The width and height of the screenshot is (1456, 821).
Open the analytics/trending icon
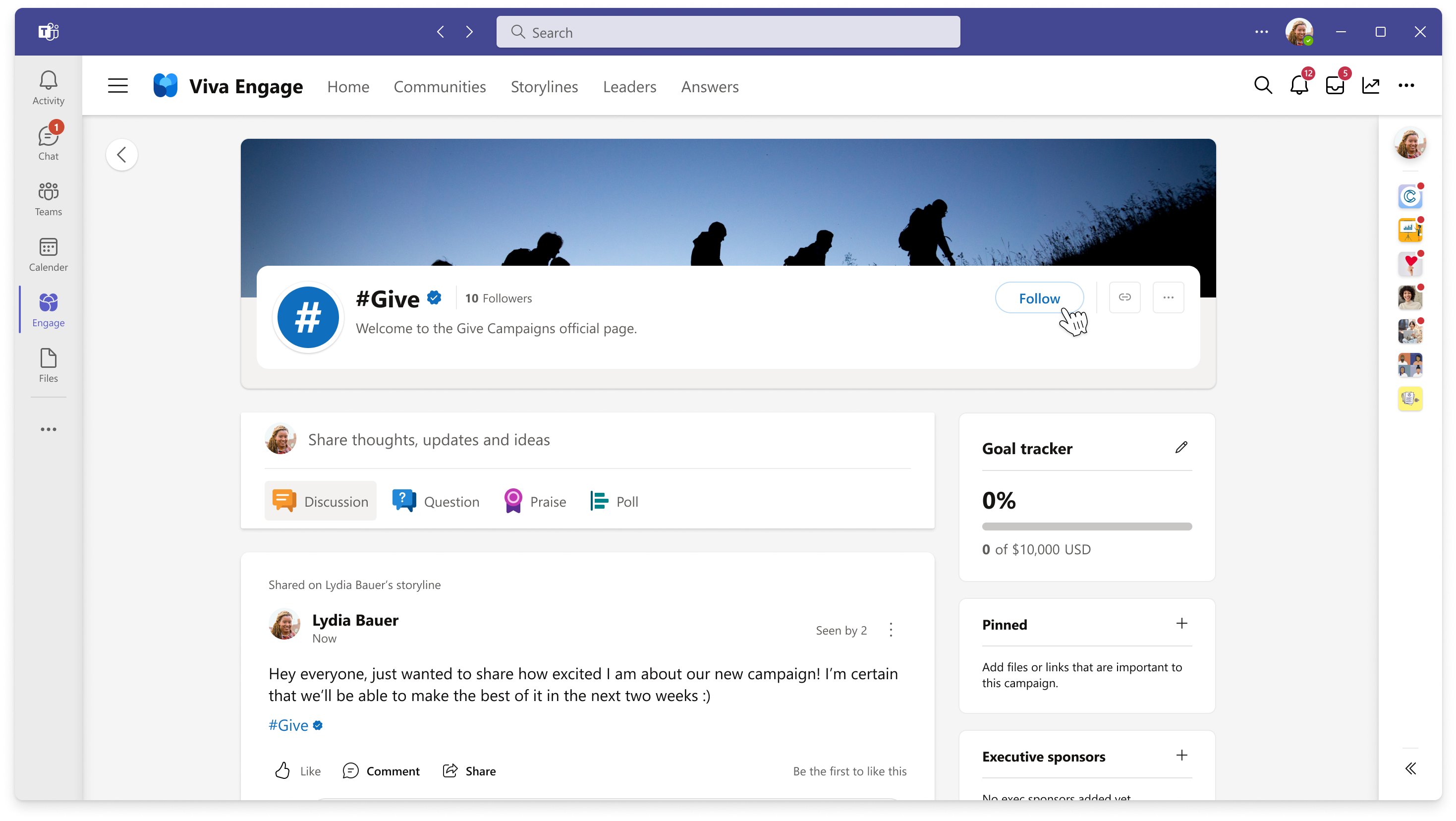click(x=1371, y=86)
